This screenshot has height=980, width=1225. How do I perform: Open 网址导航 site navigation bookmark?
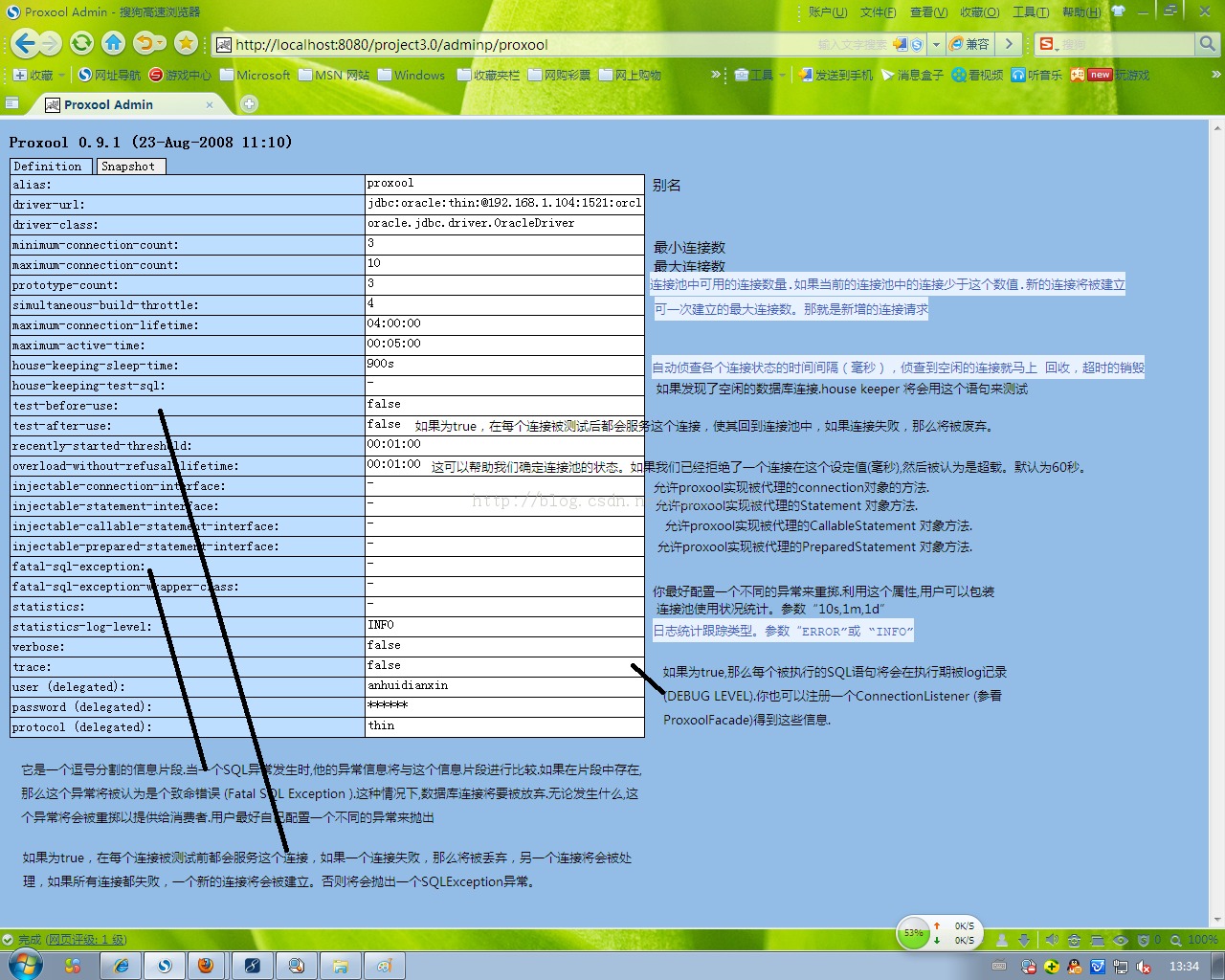109,75
